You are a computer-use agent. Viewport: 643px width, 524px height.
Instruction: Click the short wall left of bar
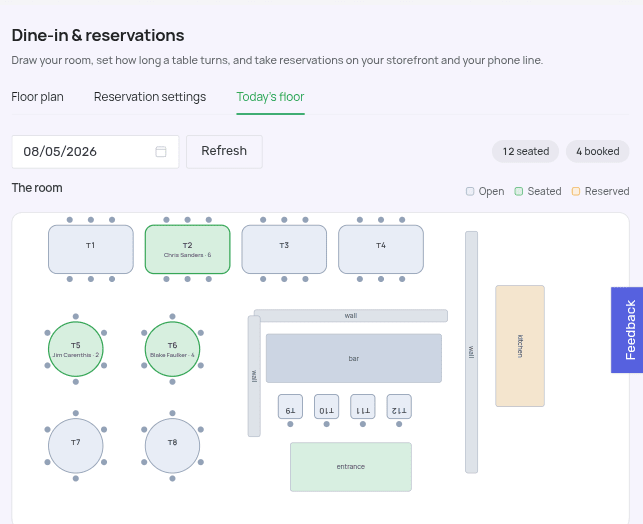pyautogui.click(x=254, y=376)
